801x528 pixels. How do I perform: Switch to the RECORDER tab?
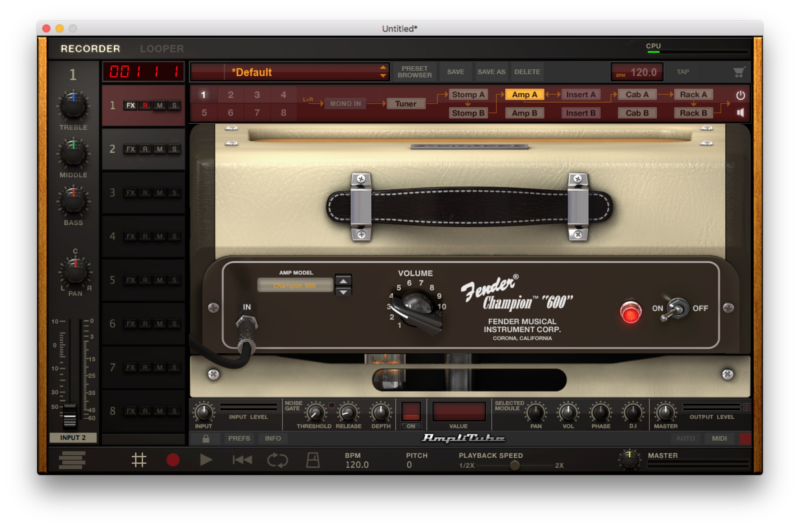pyautogui.click(x=90, y=49)
